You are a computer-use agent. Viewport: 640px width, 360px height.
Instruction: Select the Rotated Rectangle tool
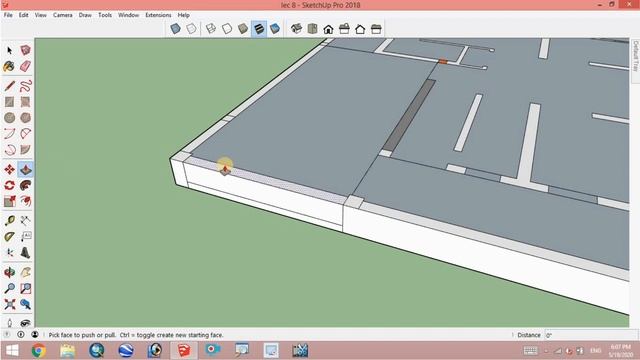coord(25,102)
